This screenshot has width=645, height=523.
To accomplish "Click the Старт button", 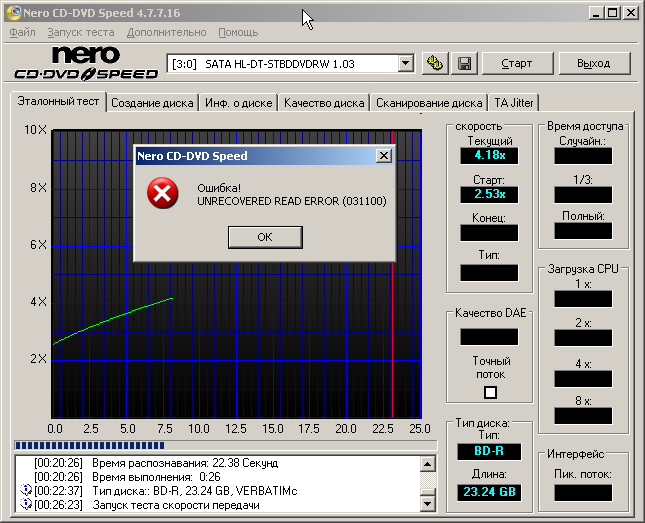I will pos(517,63).
